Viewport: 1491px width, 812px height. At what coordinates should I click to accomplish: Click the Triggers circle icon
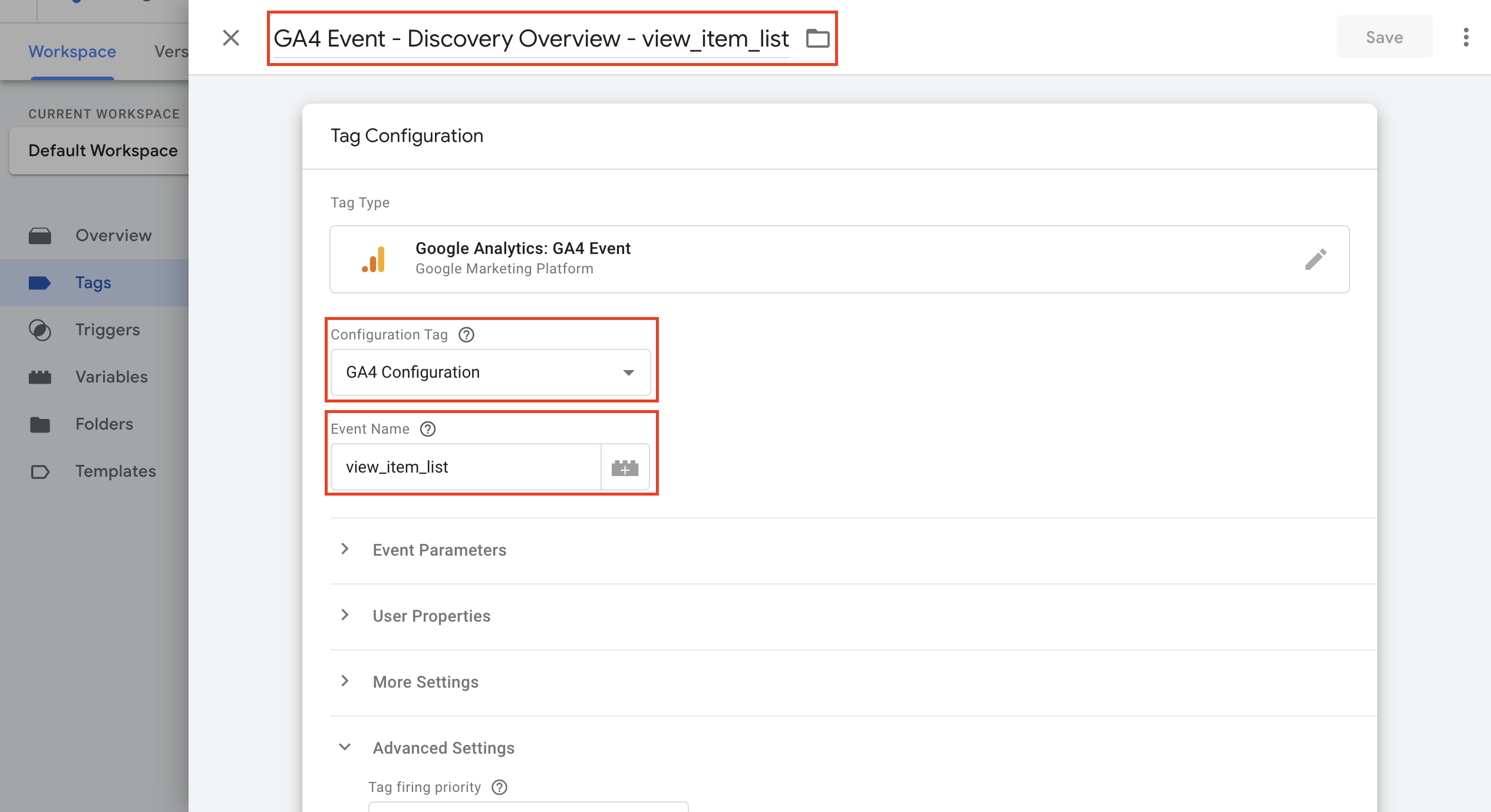coord(40,330)
